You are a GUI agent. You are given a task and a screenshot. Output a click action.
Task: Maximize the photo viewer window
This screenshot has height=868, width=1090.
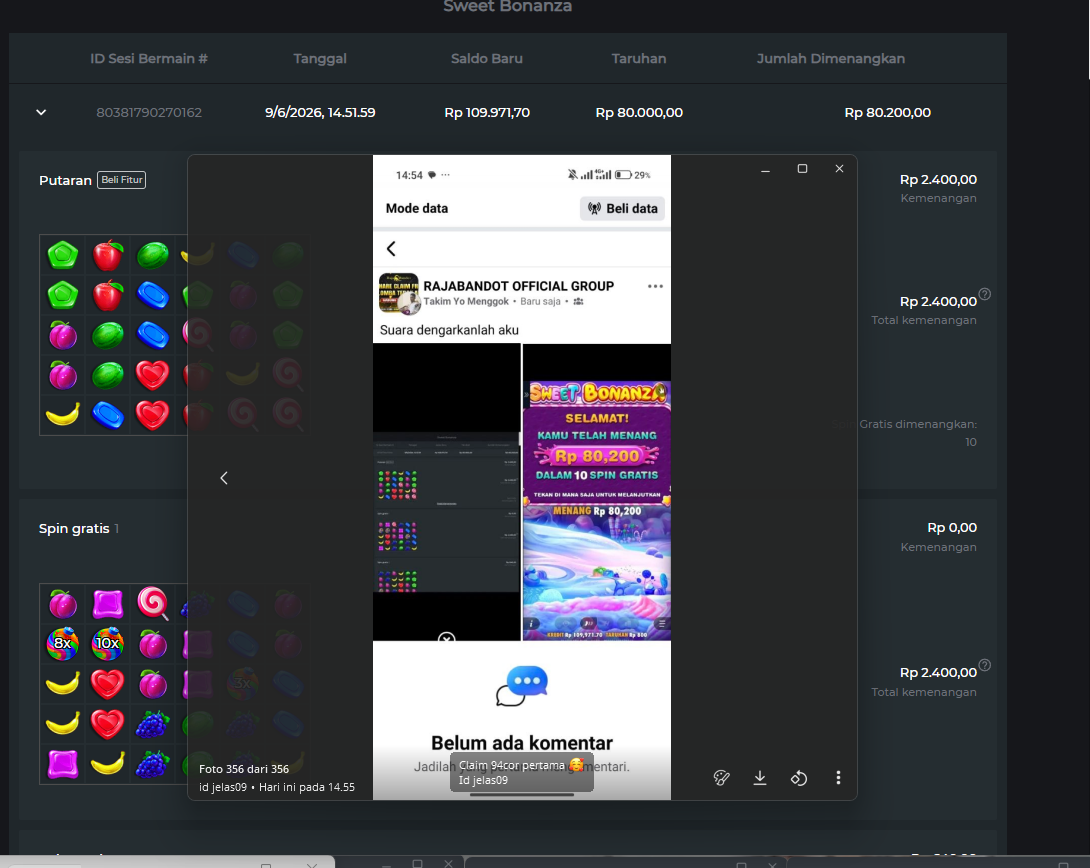pyautogui.click(x=802, y=169)
